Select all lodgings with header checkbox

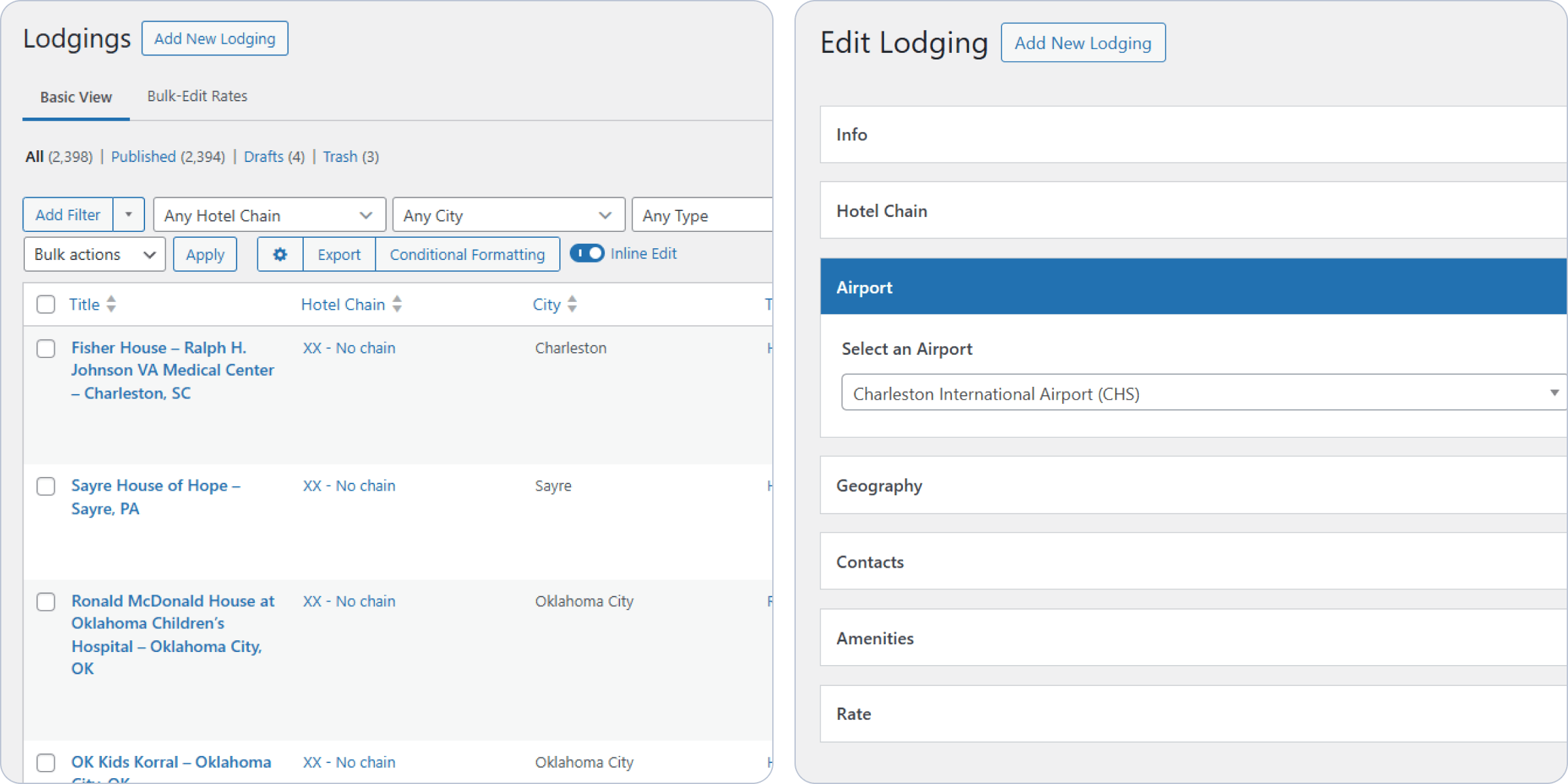(x=46, y=304)
